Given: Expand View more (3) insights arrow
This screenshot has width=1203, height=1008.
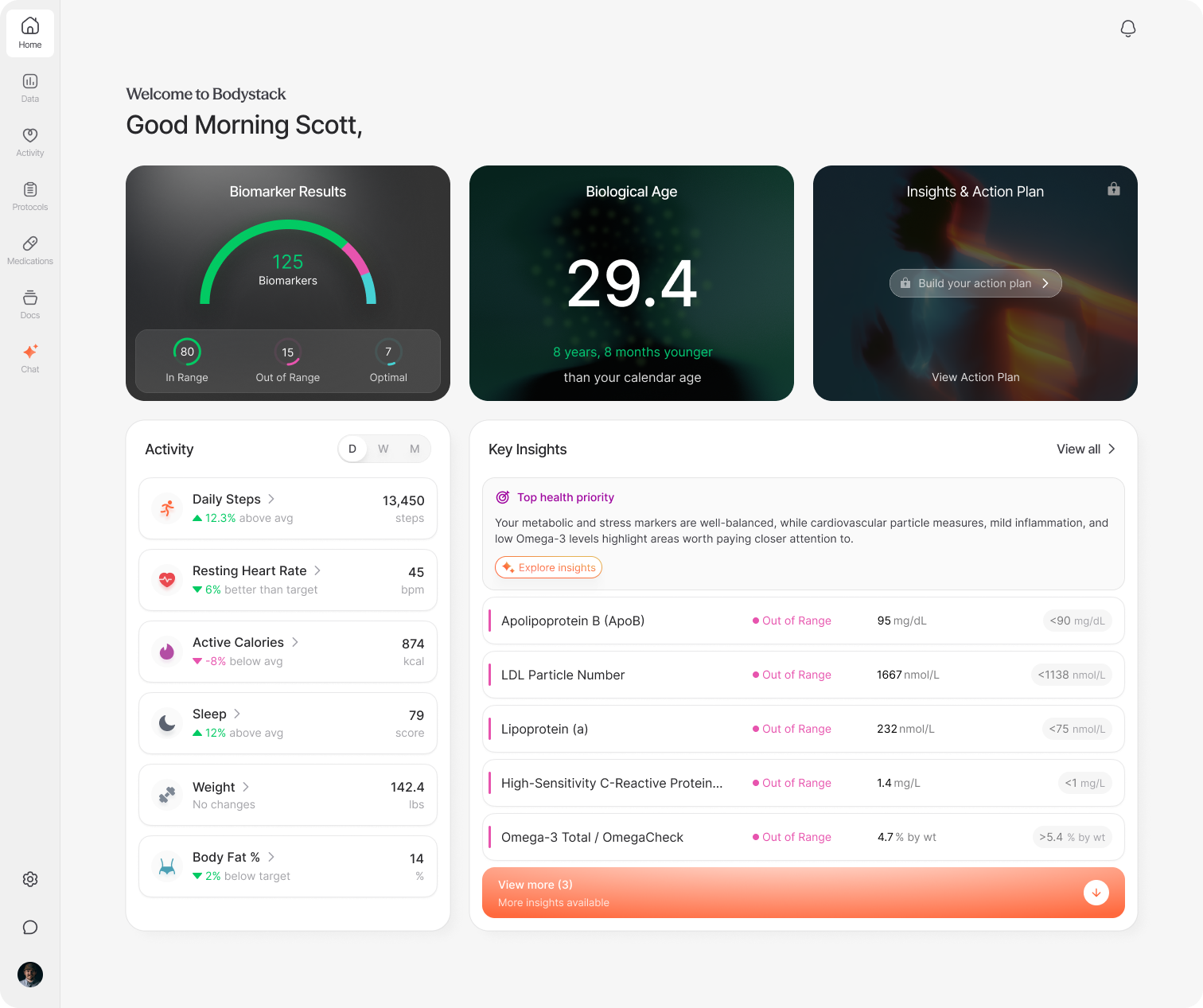Looking at the screenshot, I should coord(1096,893).
